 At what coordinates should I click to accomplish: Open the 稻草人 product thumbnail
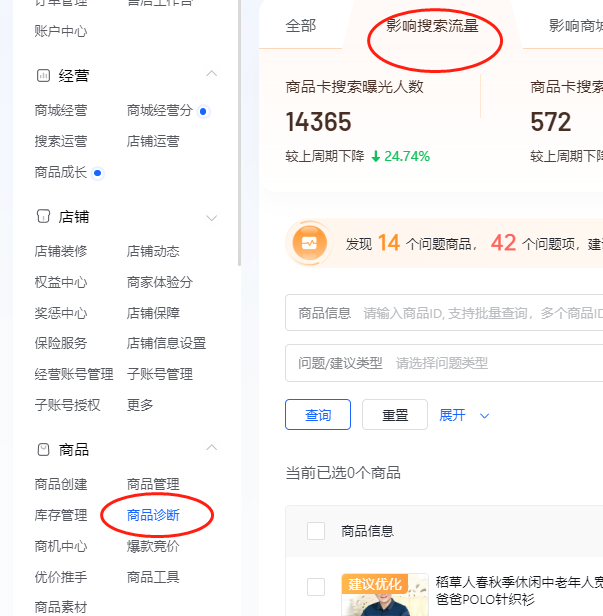coord(377,595)
